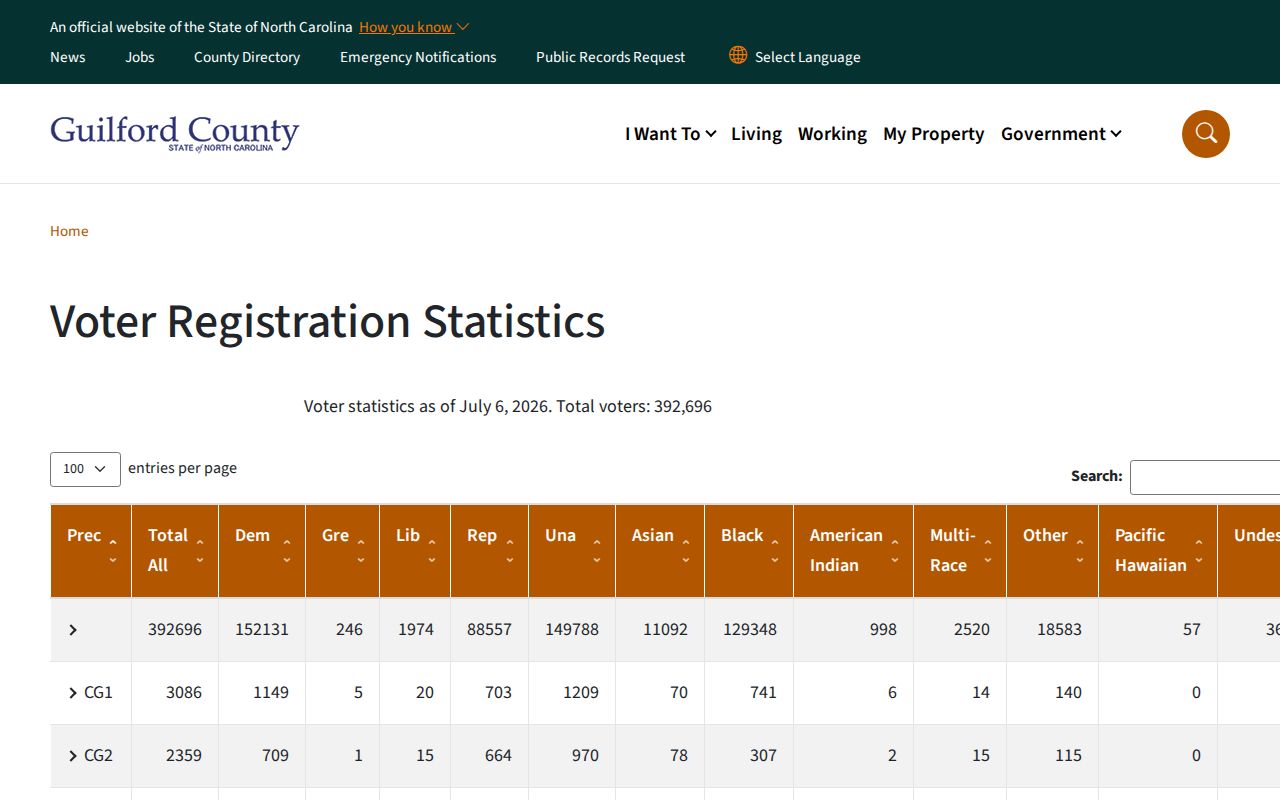Click the Undes column header
The width and height of the screenshot is (1280, 800).
[x=1249, y=551]
